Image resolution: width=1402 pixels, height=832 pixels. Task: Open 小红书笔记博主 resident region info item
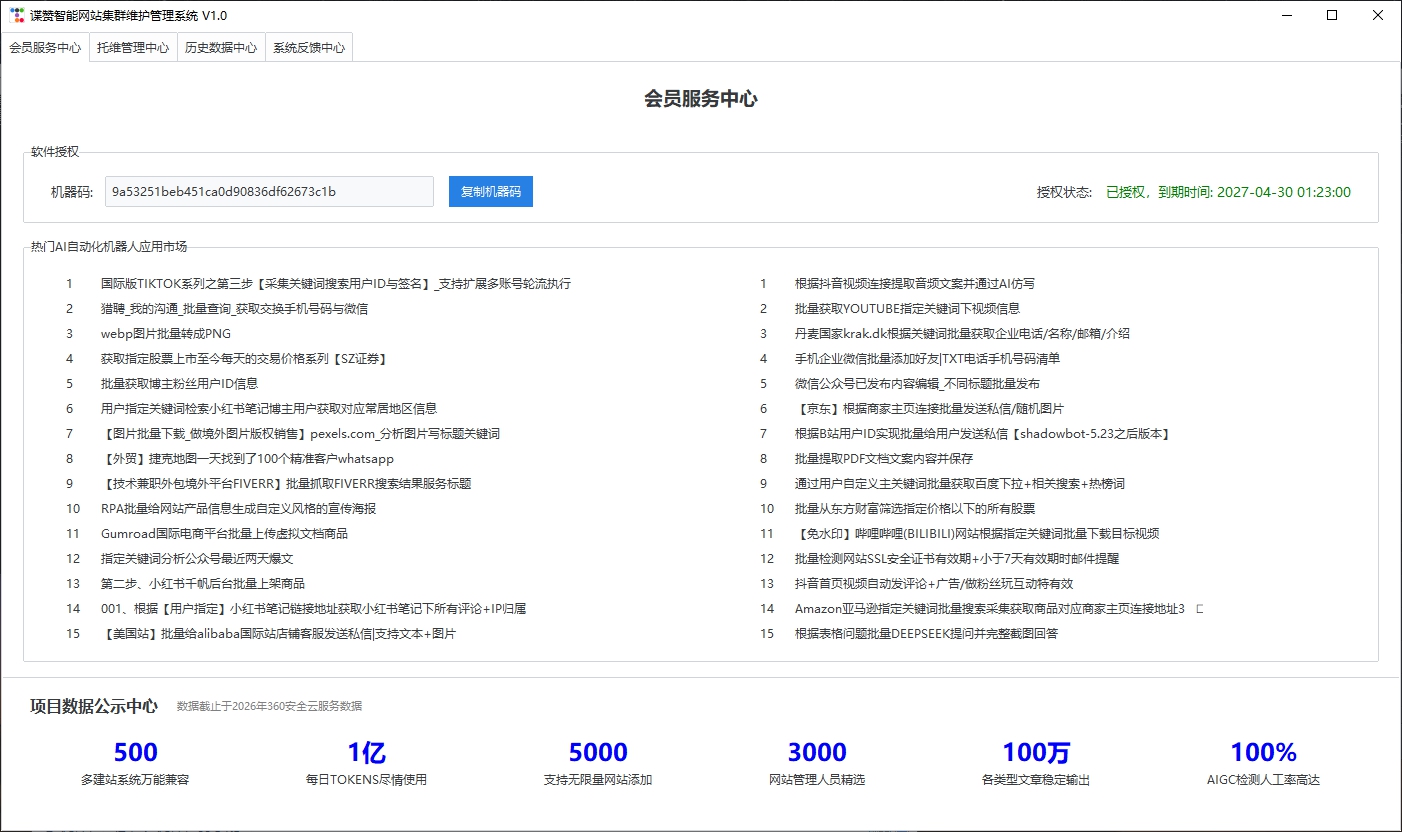(269, 409)
